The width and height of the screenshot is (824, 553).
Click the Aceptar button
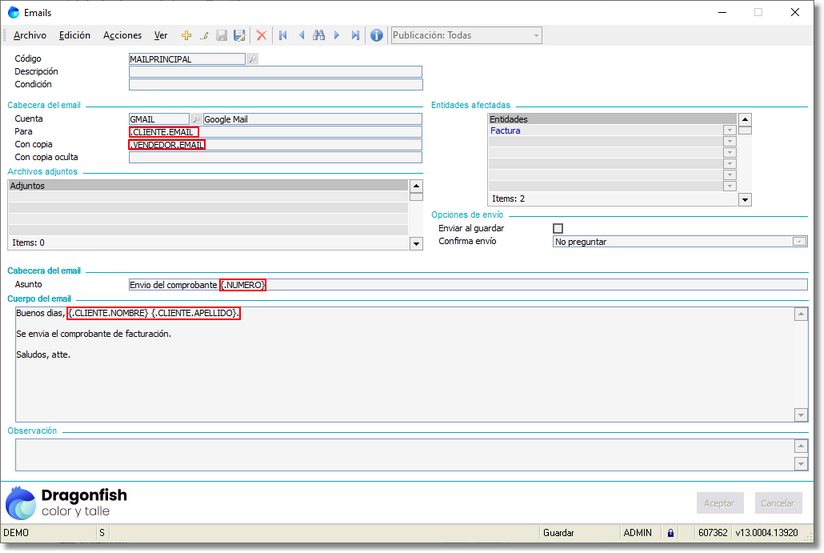click(x=719, y=503)
